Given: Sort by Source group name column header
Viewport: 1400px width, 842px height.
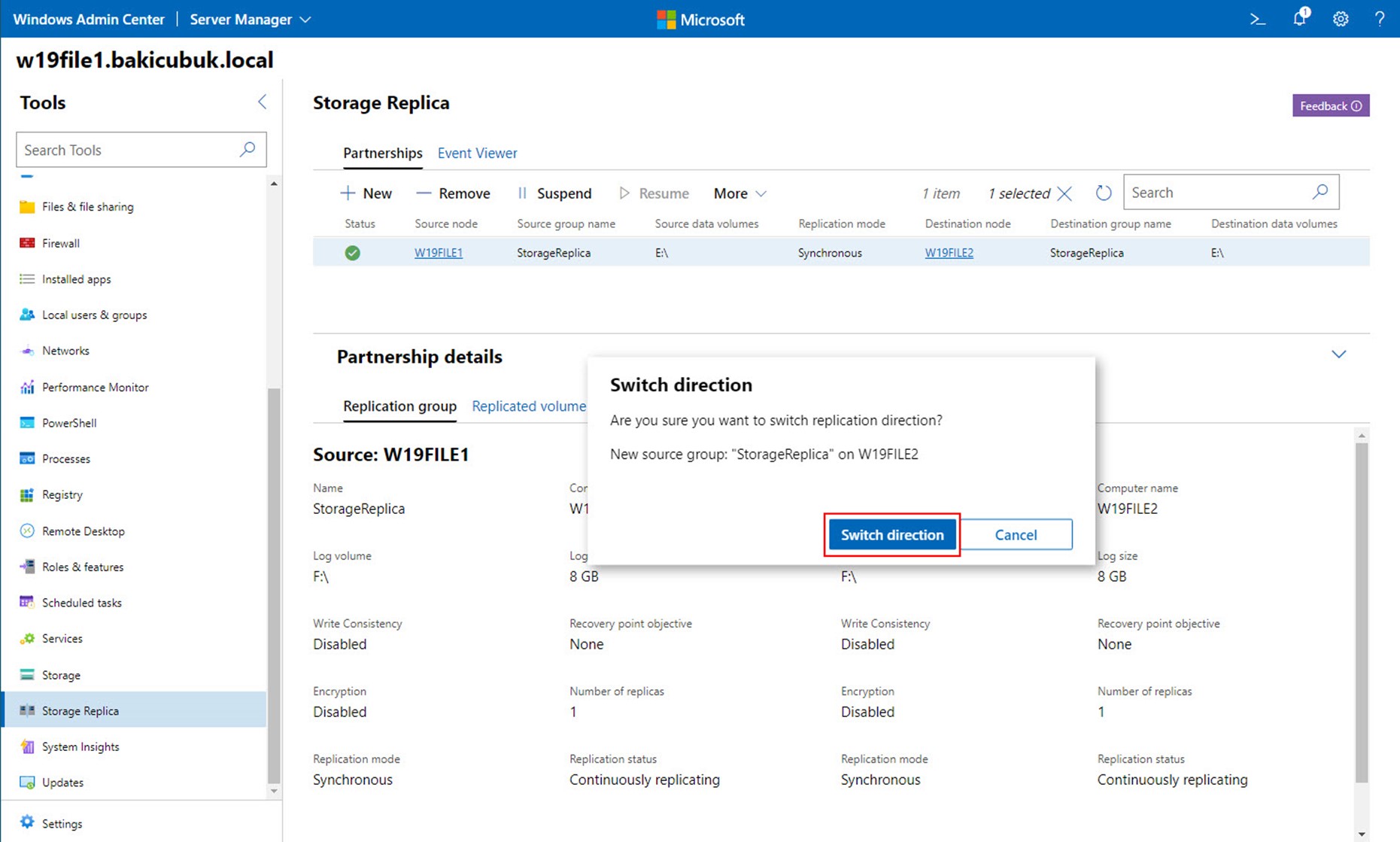Looking at the screenshot, I should coord(566,223).
